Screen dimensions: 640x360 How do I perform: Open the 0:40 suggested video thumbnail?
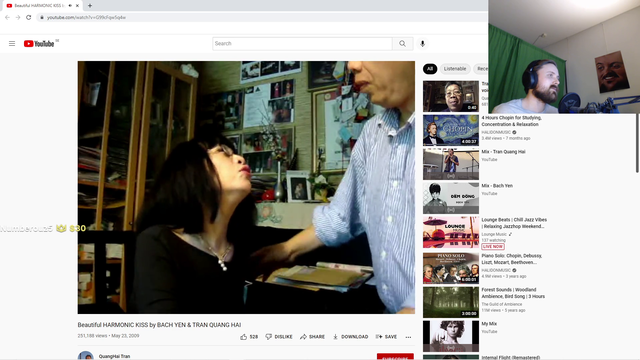click(451, 96)
